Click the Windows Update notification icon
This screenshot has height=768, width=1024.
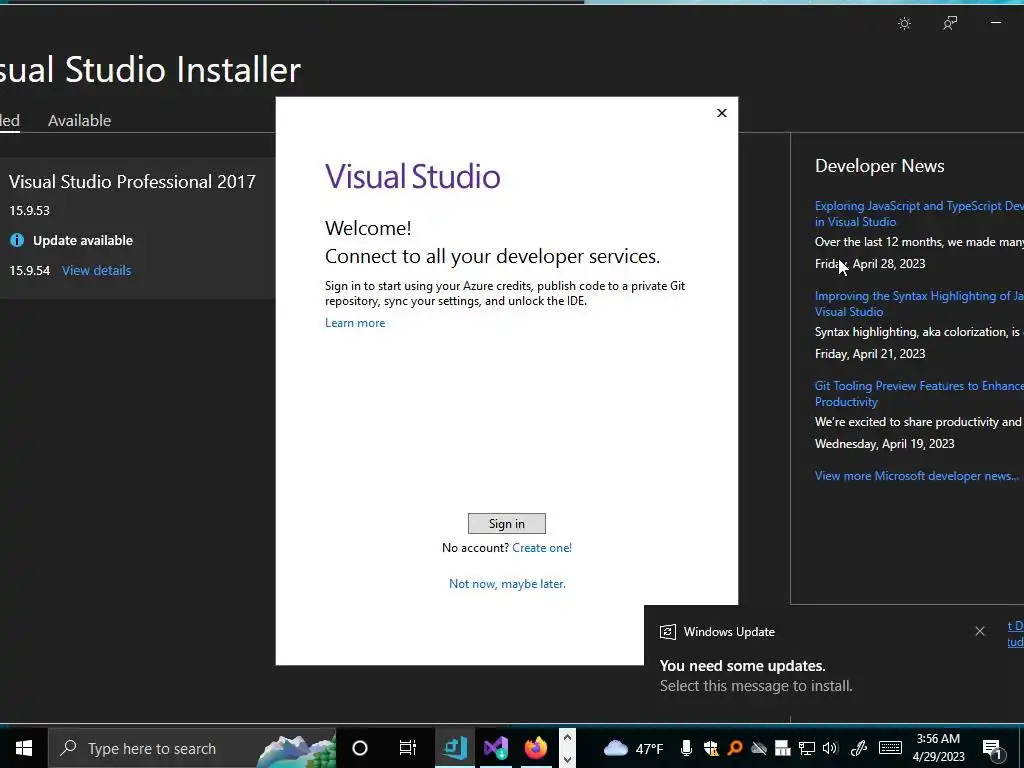[x=667, y=632]
